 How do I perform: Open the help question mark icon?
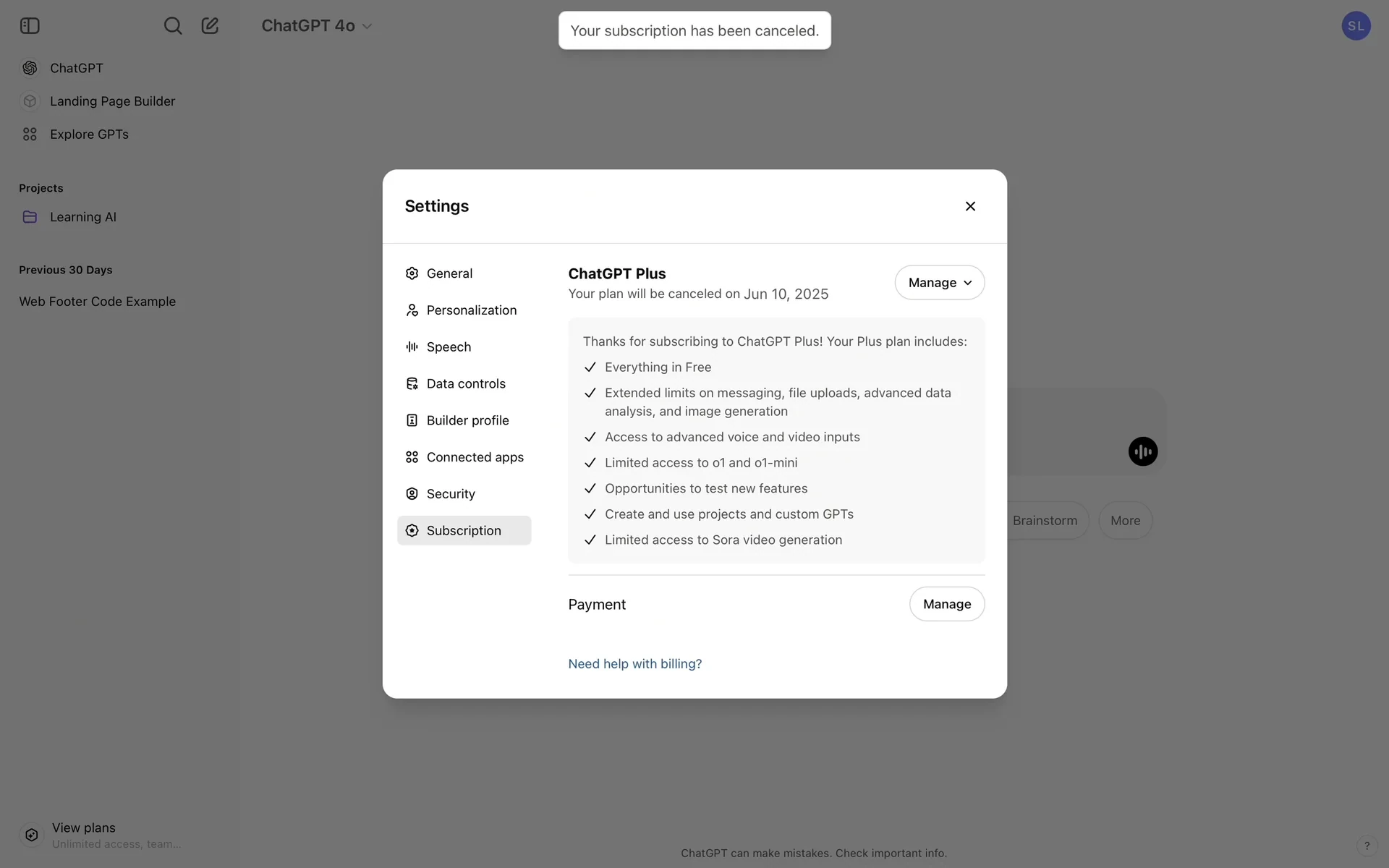pyautogui.click(x=1367, y=846)
